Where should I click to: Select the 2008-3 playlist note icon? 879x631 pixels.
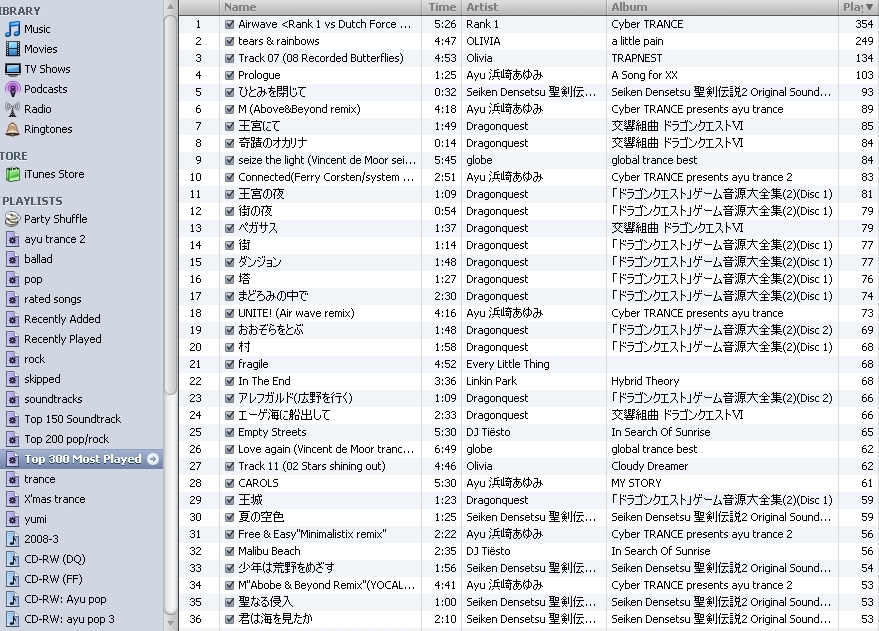[x=12, y=539]
